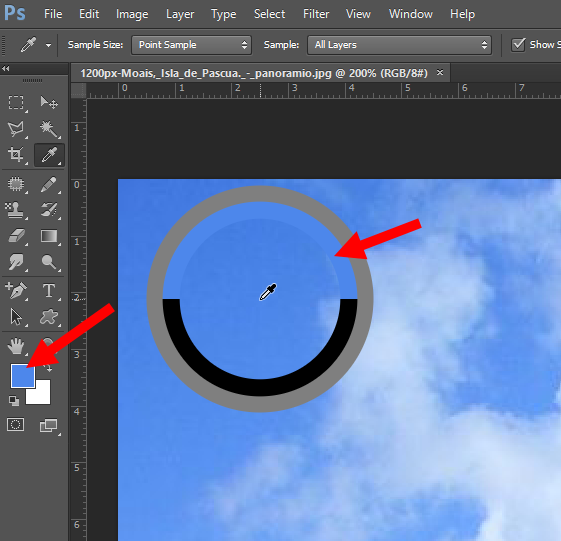Click the Eyedropper icon in options bar

coord(28,45)
